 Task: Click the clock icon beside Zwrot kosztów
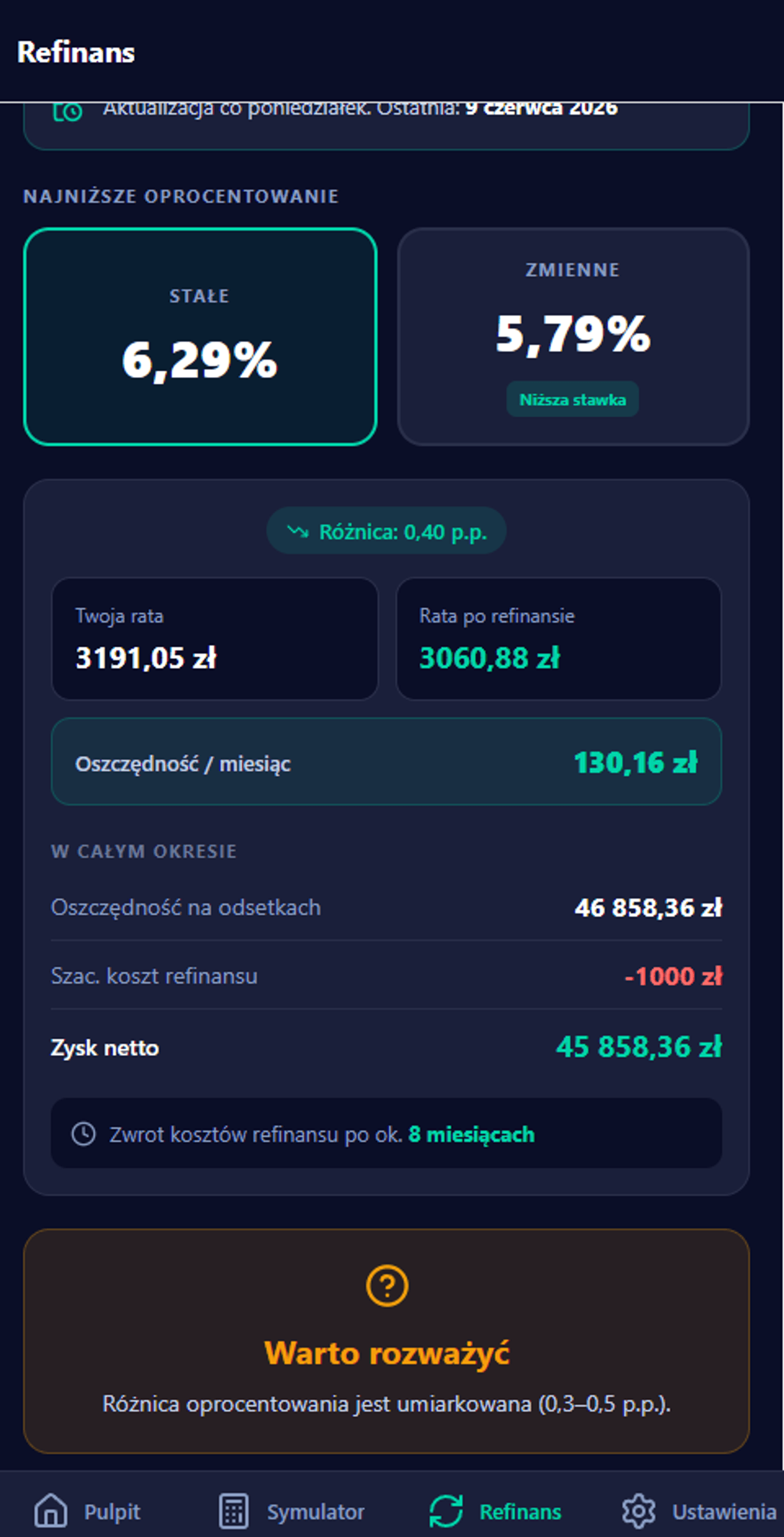(x=83, y=1134)
